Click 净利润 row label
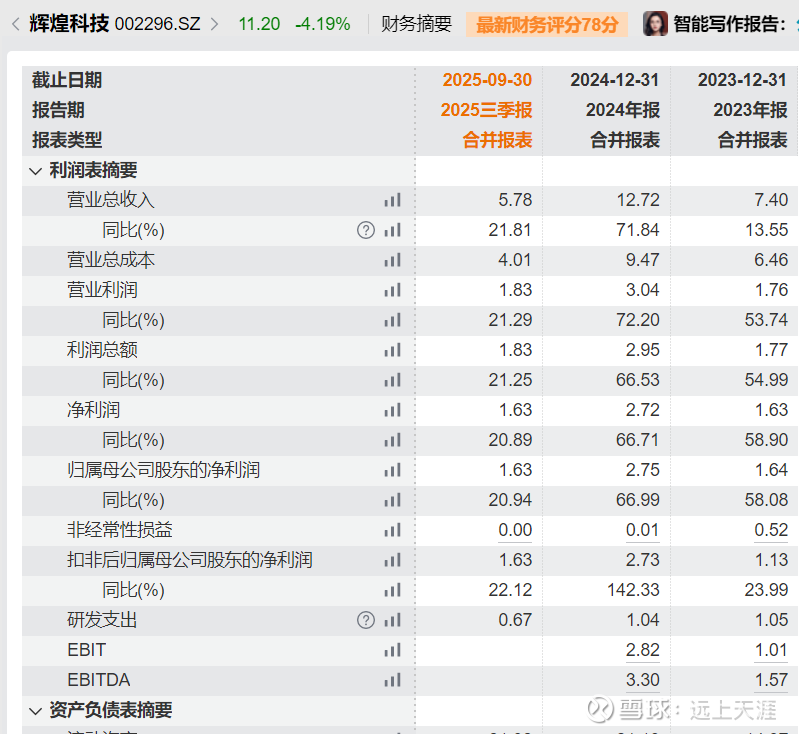The image size is (799, 734). coord(93,410)
